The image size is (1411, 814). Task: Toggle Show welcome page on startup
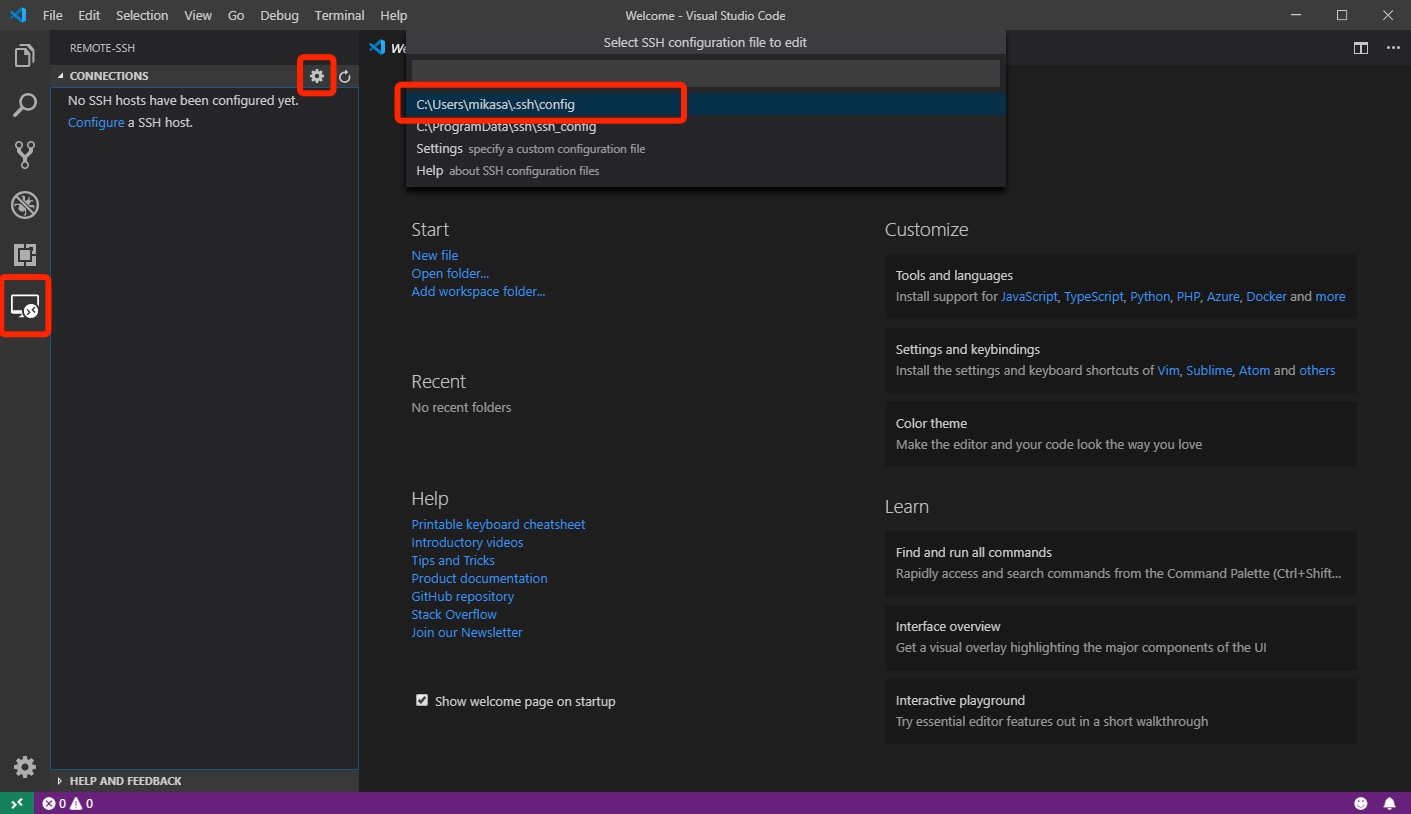pyautogui.click(x=422, y=701)
